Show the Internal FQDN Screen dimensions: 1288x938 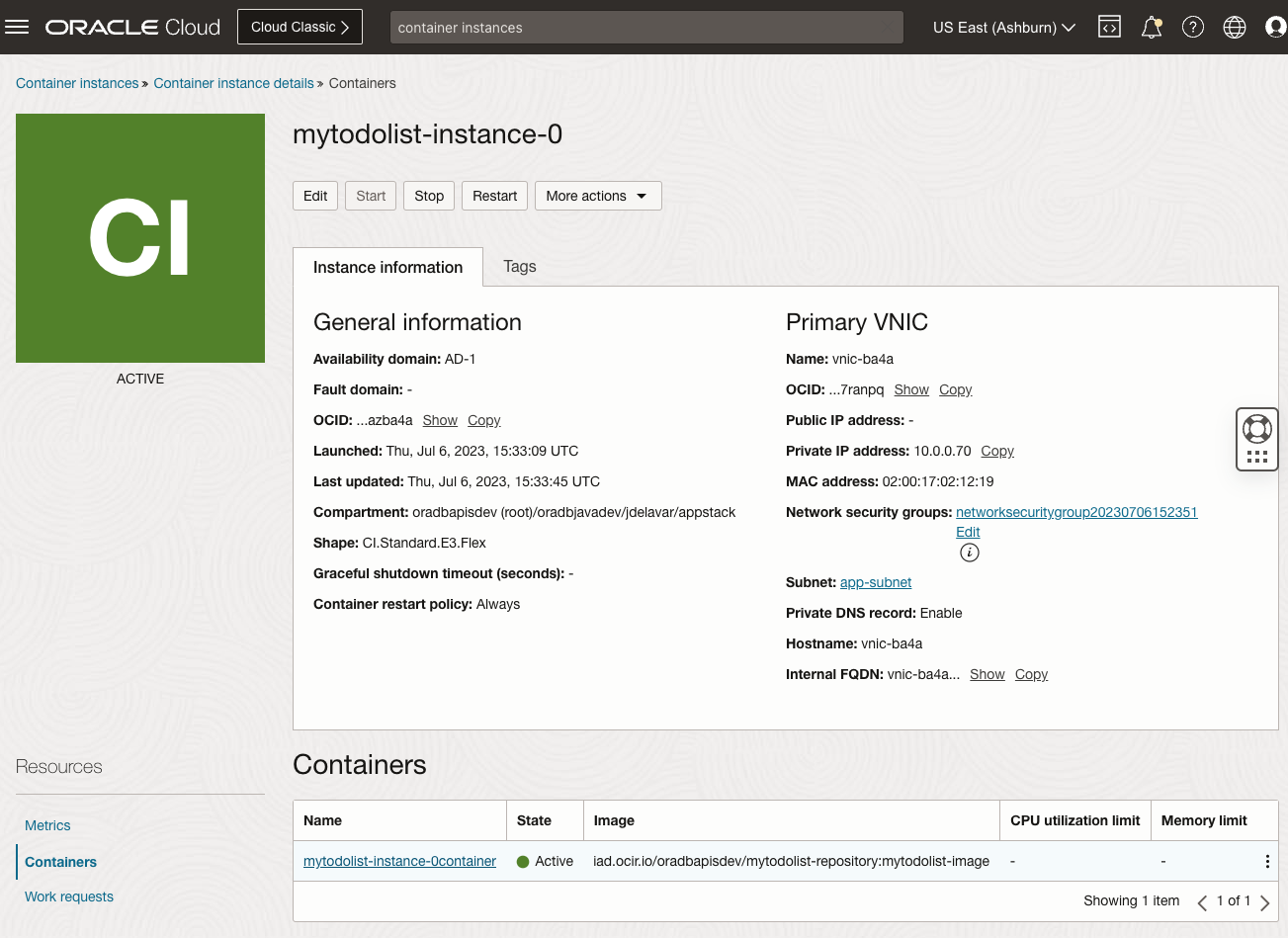(987, 674)
